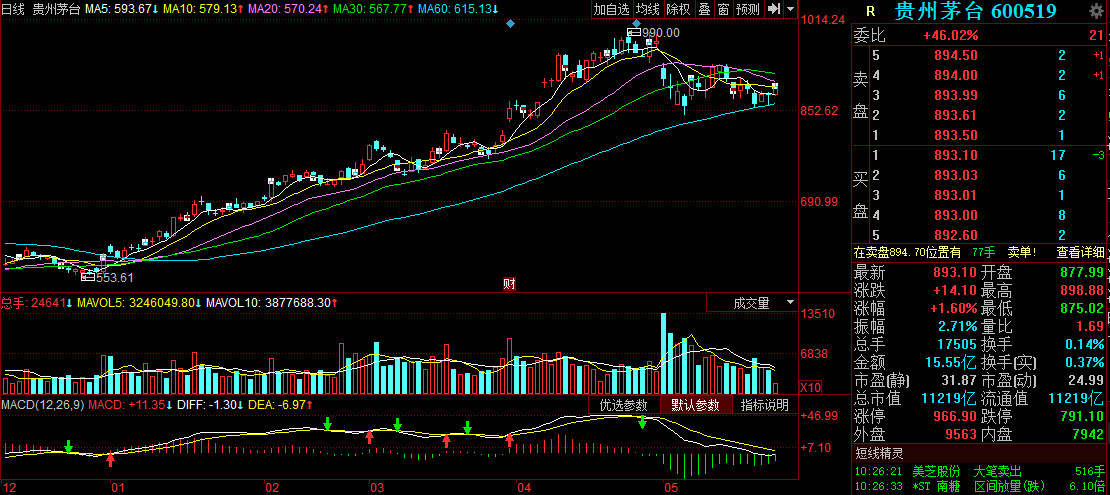Click the MA60: 615.13 indicator label
Screen dimensions: 1110x495
coord(458,9)
